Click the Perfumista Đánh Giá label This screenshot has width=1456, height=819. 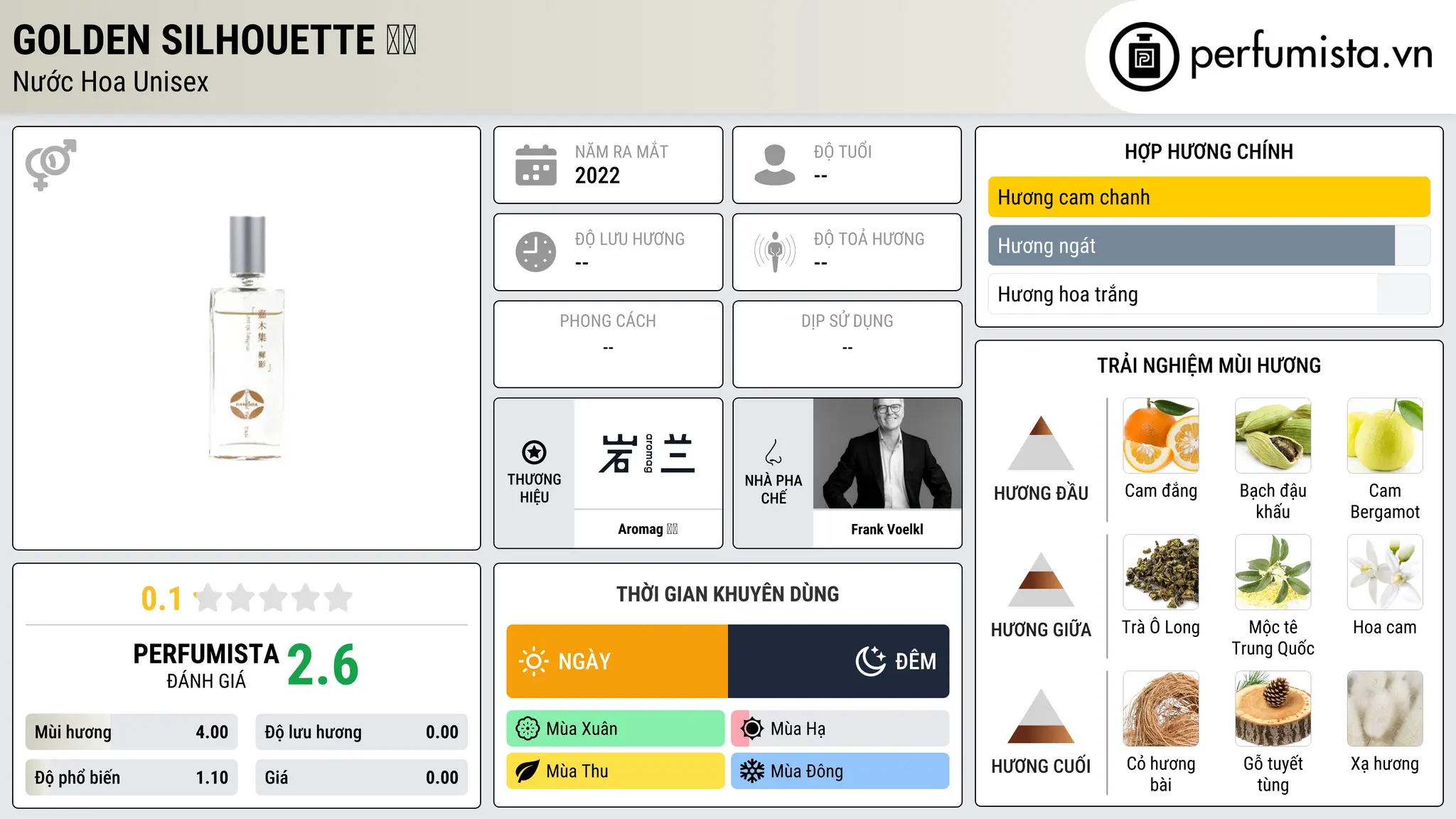tap(206, 665)
